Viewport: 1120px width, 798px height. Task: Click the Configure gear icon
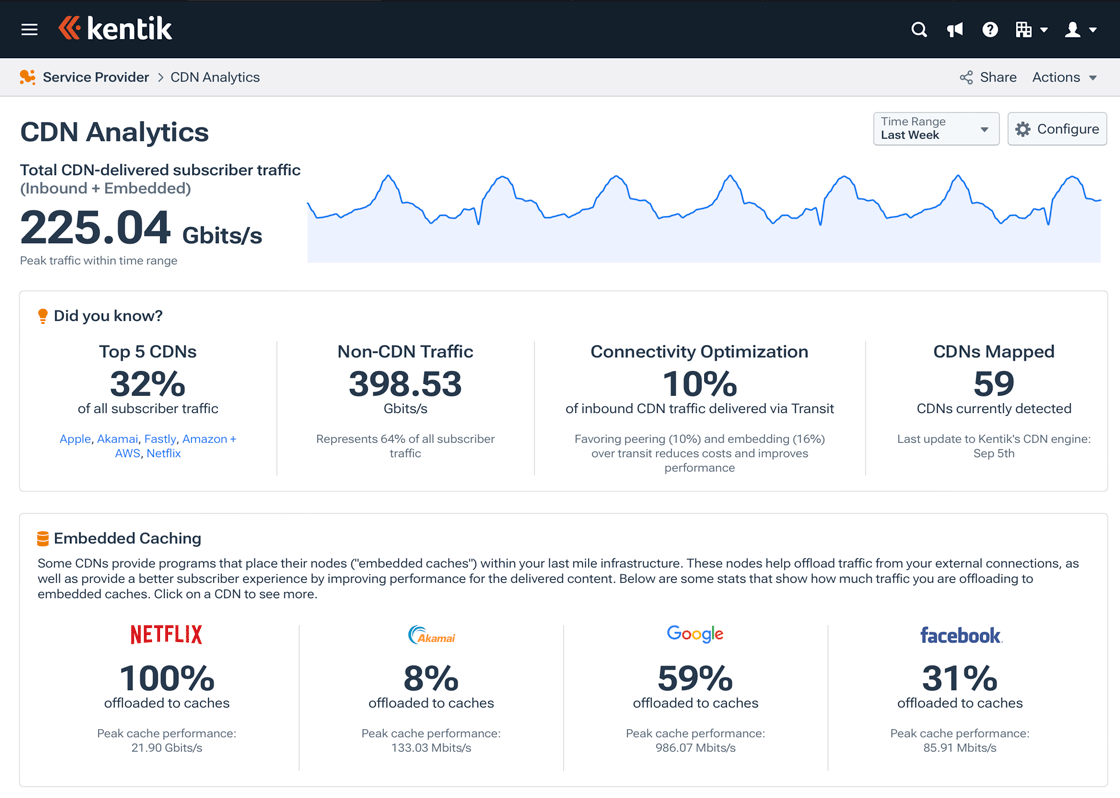1023,128
